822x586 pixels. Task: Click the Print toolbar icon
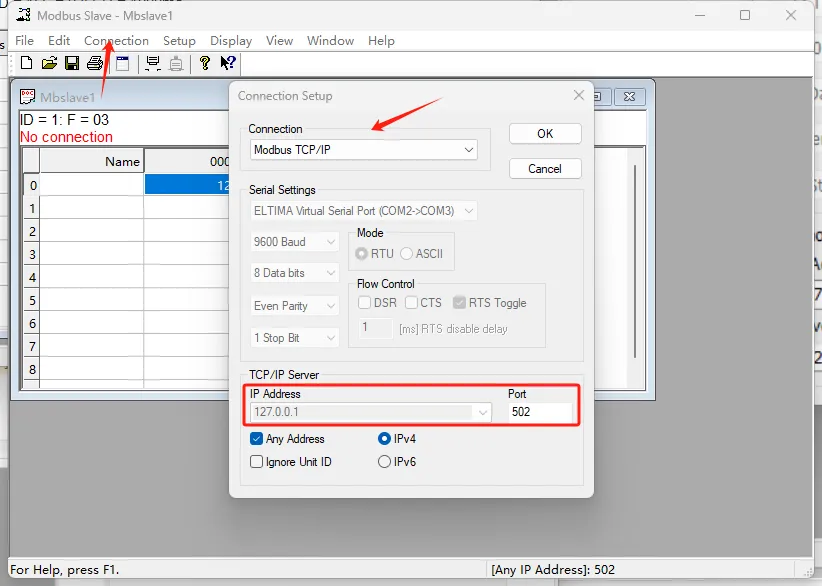[95, 63]
